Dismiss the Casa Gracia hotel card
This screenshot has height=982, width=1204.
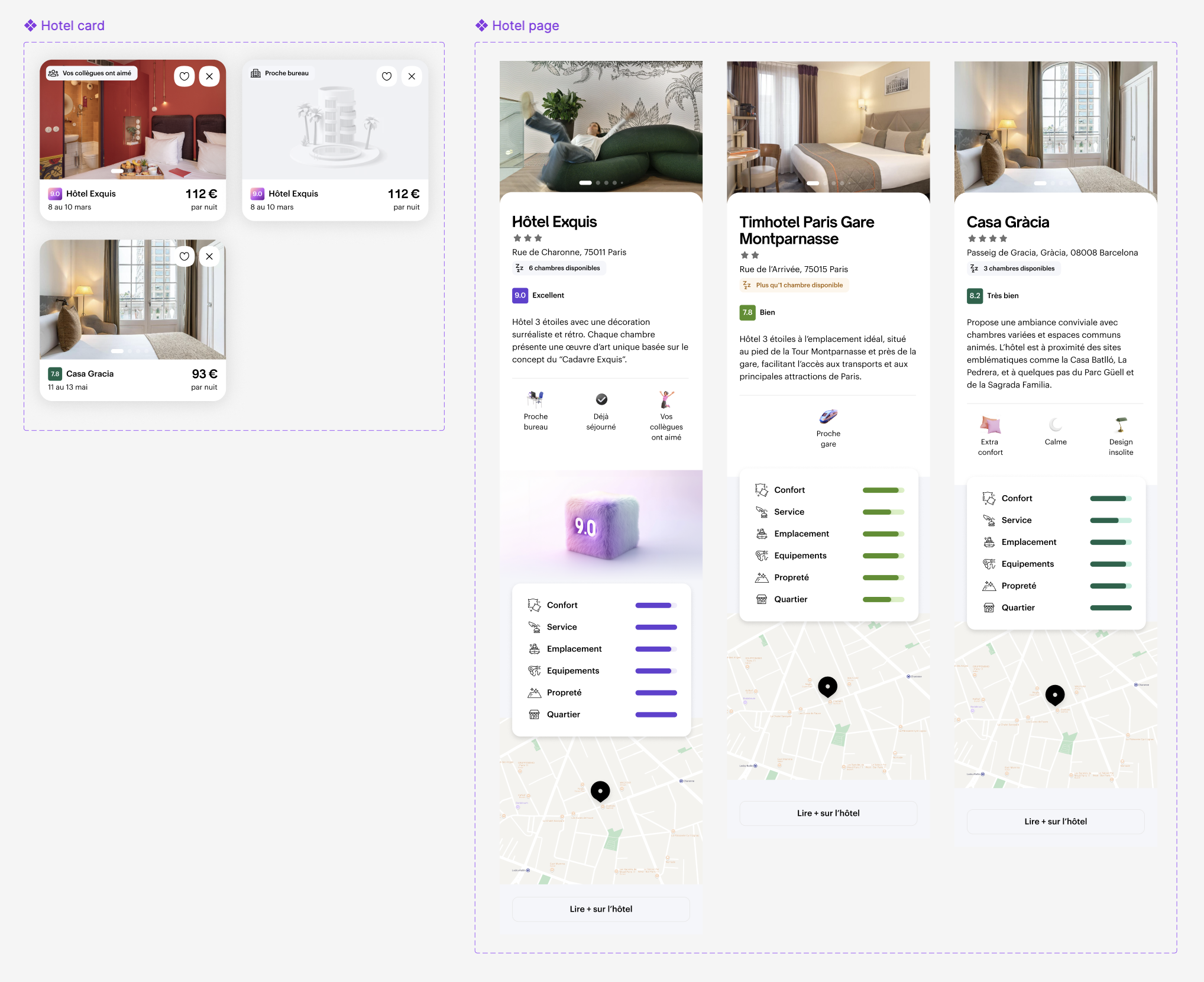209,256
